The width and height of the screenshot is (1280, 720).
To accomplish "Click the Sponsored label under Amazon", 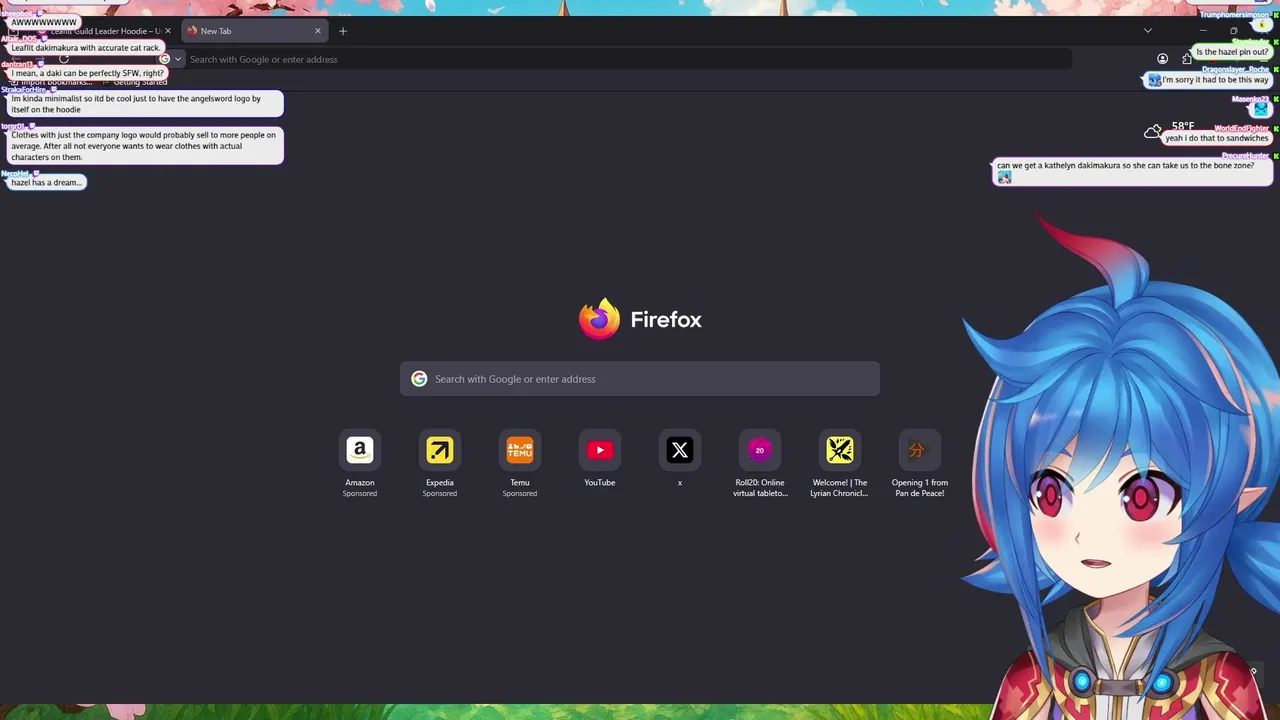I will point(360,493).
